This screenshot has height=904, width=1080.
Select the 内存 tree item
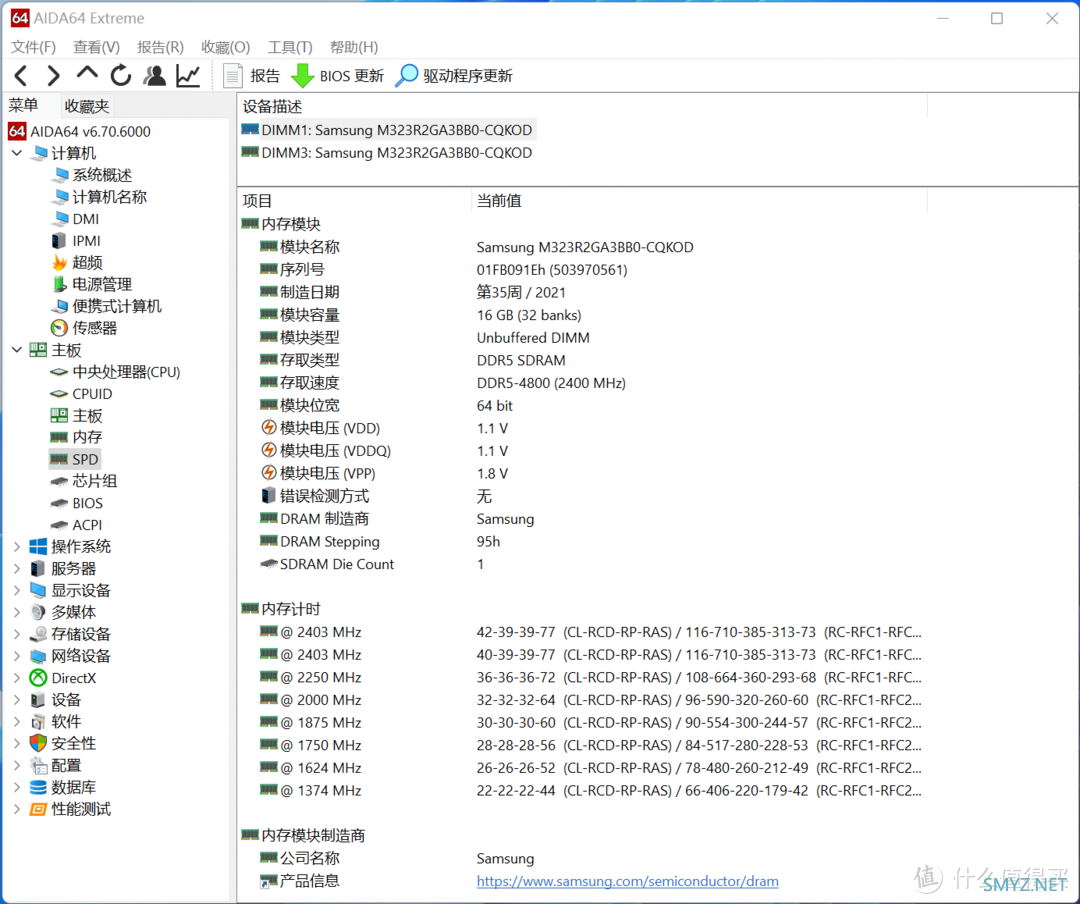click(76, 437)
